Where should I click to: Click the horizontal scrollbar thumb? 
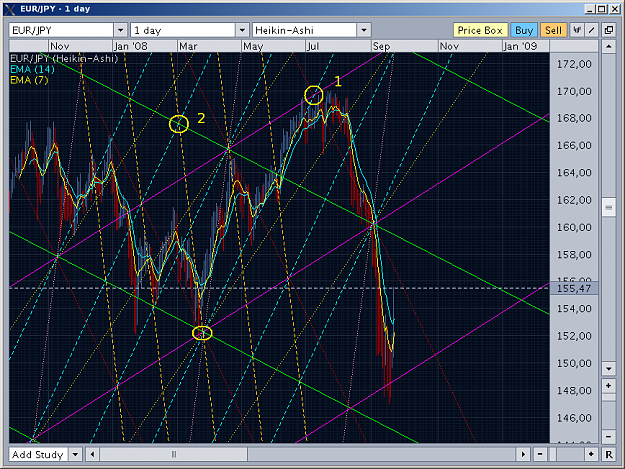(x=174, y=454)
